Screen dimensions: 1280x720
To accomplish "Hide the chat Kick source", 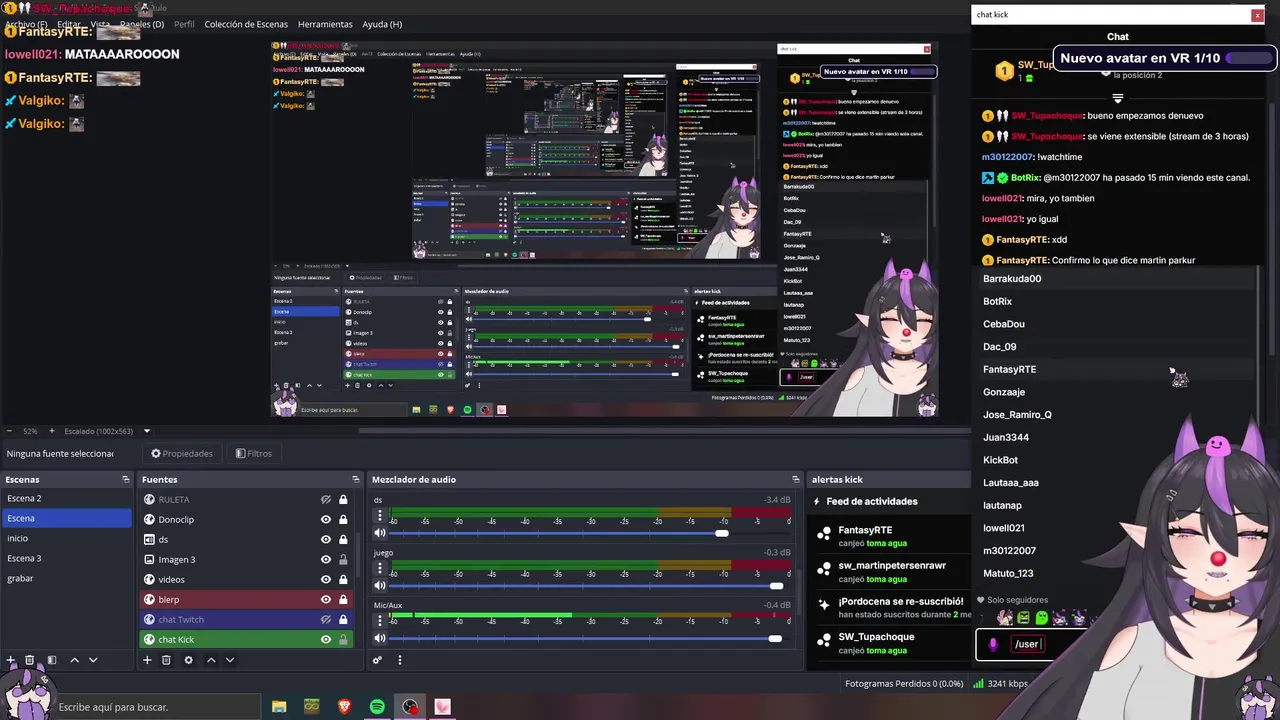I will [326, 639].
